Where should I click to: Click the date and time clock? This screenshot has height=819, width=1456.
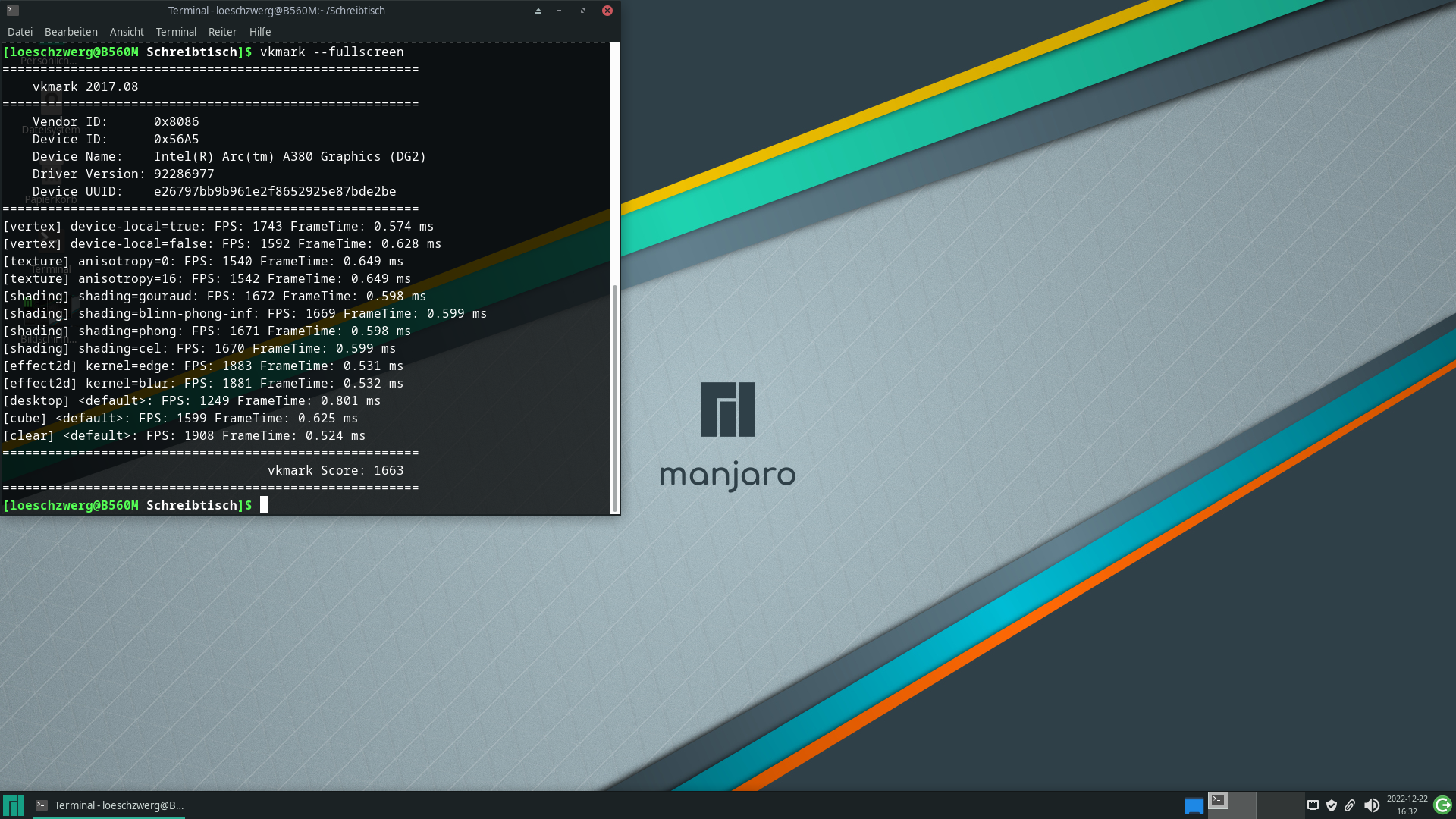(x=1407, y=805)
